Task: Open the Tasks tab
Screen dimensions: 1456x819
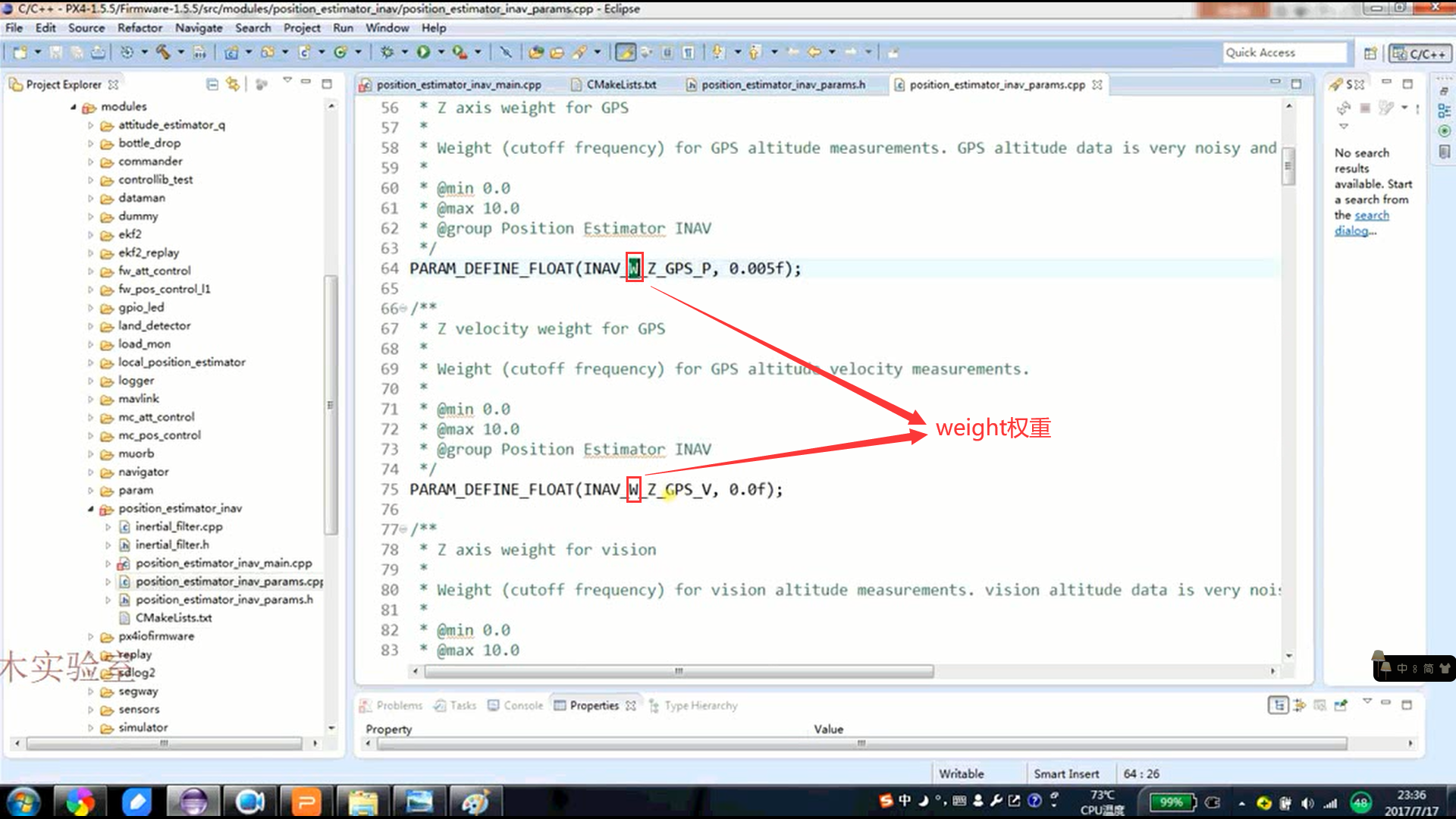Action: click(456, 705)
